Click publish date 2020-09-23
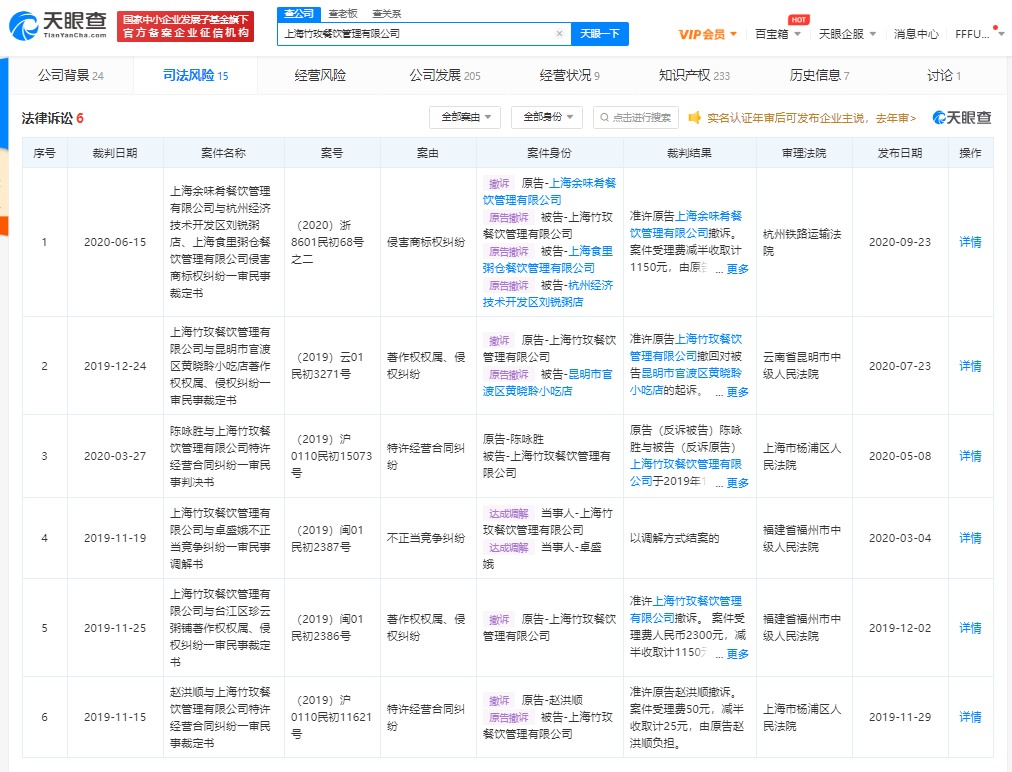The width and height of the screenshot is (1012, 772). pos(900,242)
